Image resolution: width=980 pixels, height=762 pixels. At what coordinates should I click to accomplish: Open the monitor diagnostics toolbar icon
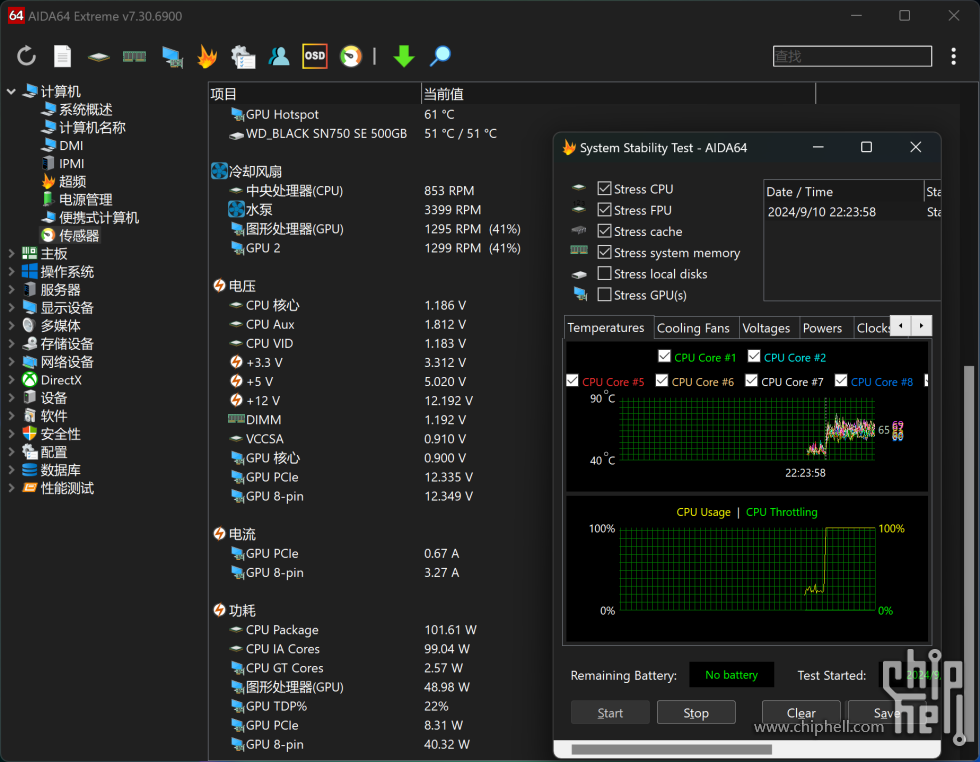(172, 57)
